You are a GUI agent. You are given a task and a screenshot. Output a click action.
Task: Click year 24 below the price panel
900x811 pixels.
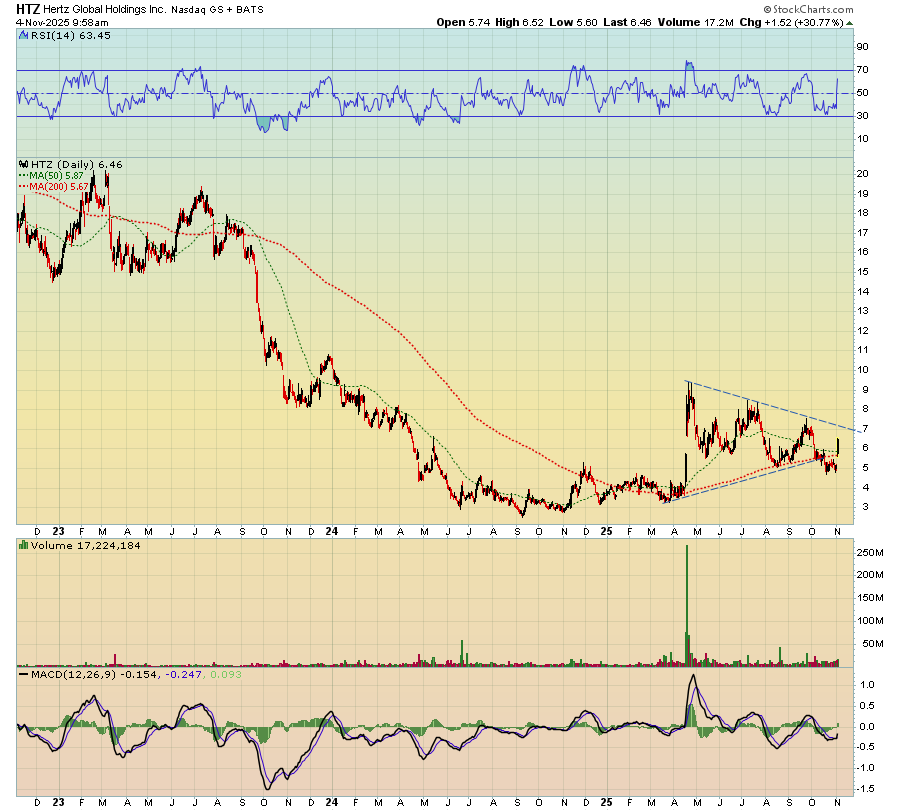click(x=332, y=531)
